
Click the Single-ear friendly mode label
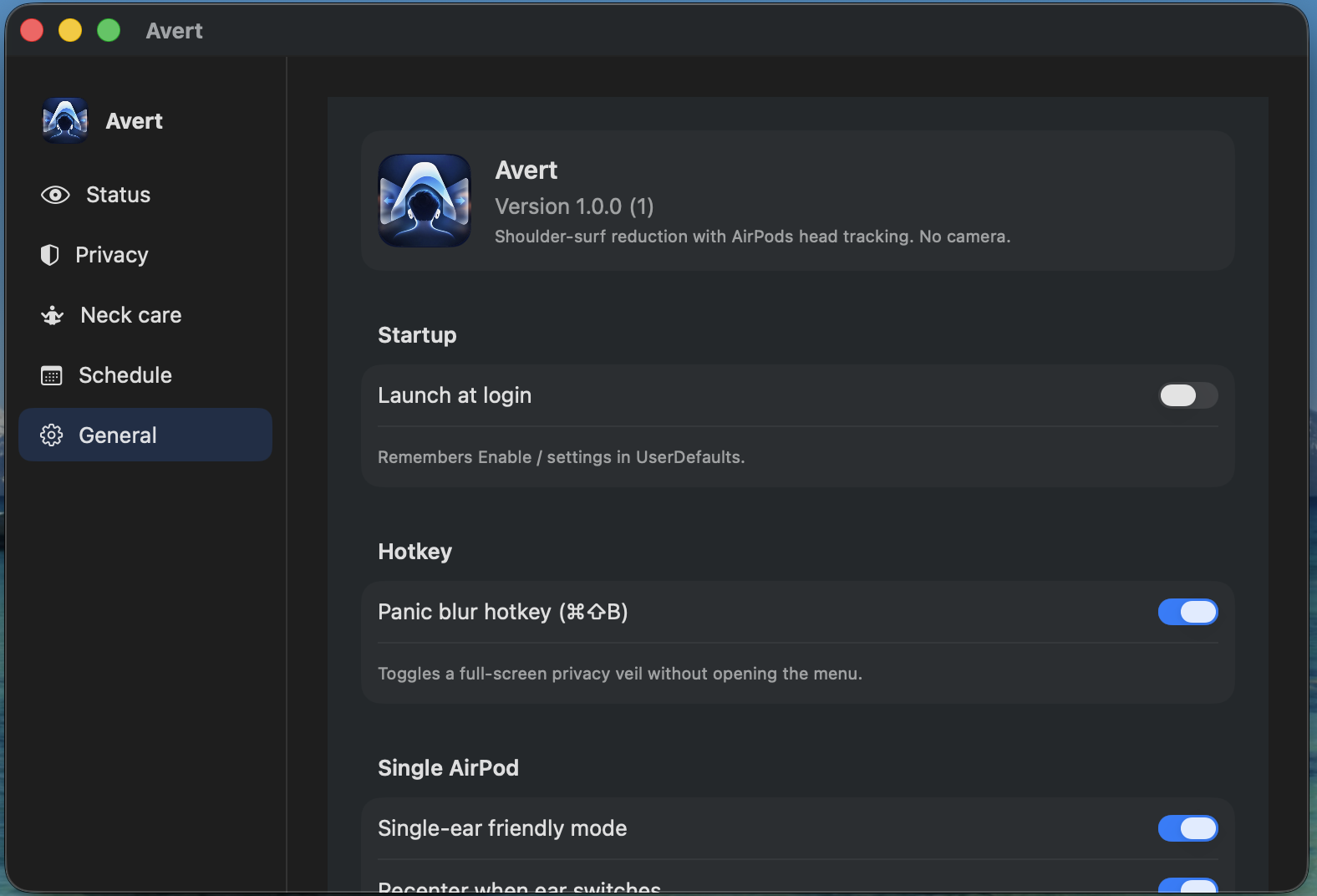[x=502, y=828]
